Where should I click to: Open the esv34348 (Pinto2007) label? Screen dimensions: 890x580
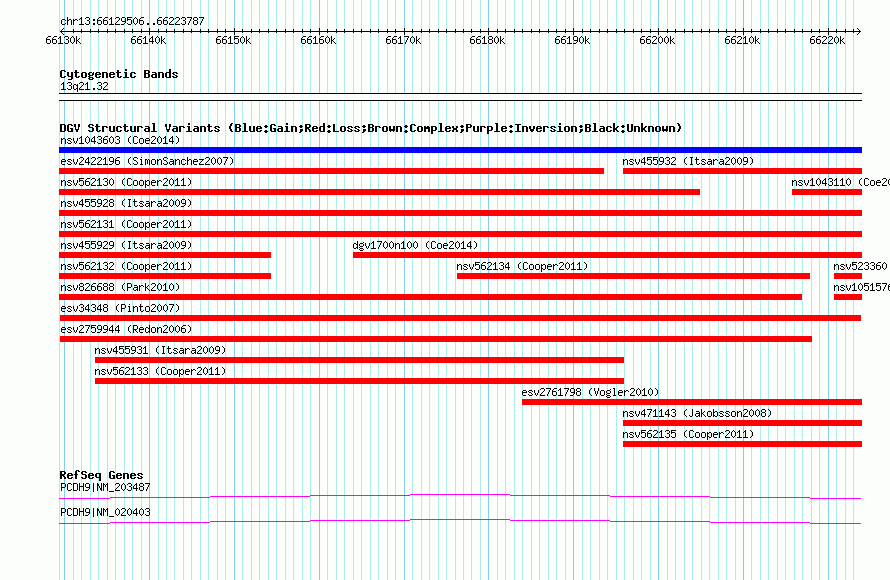120,308
